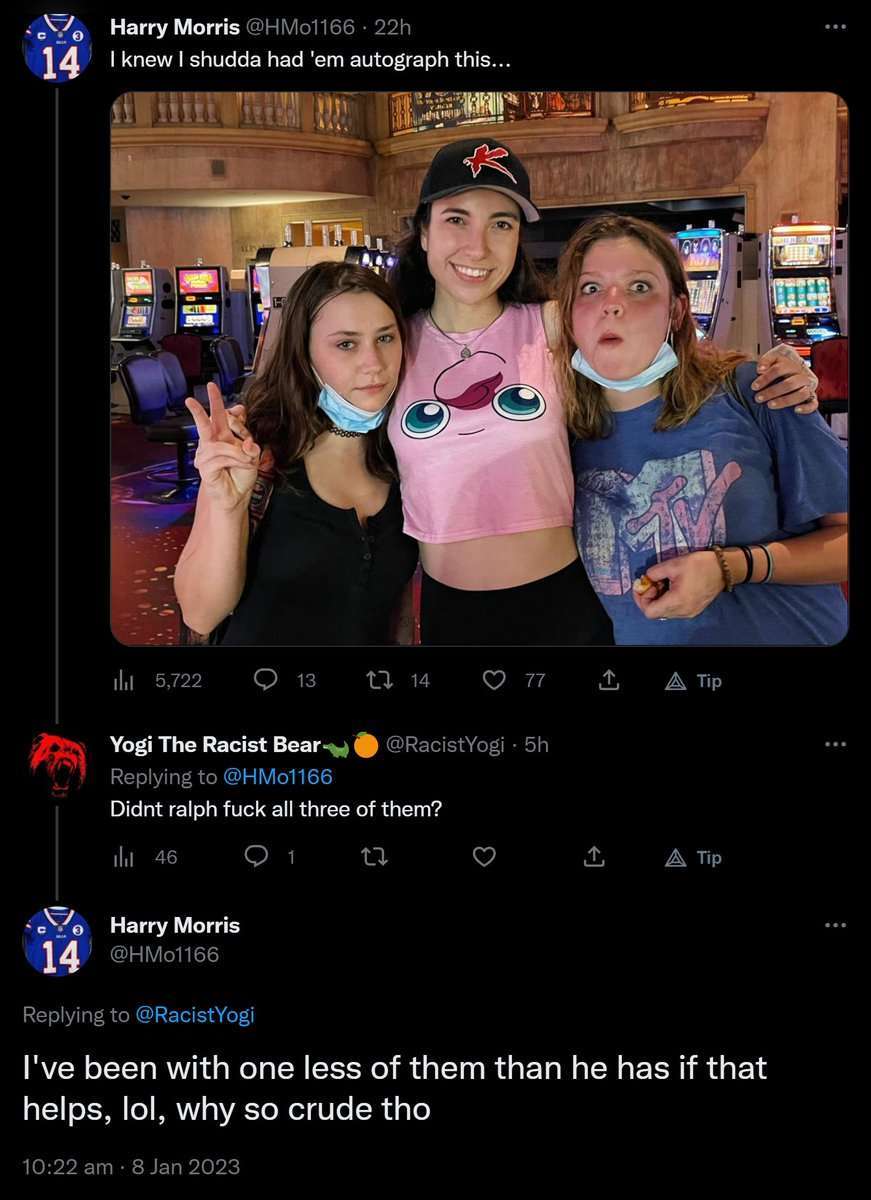Image resolution: width=871 pixels, height=1200 pixels.
Task: Like the tweet with 77 likes
Action: coord(515,681)
